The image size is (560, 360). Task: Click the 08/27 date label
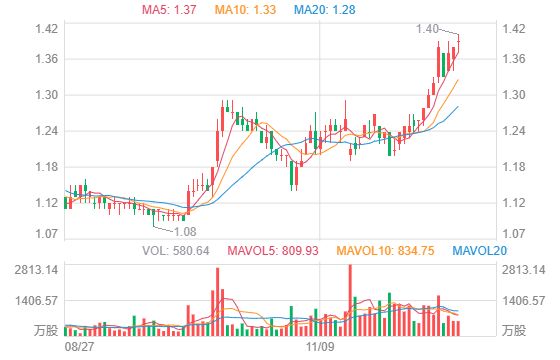[x=79, y=347]
